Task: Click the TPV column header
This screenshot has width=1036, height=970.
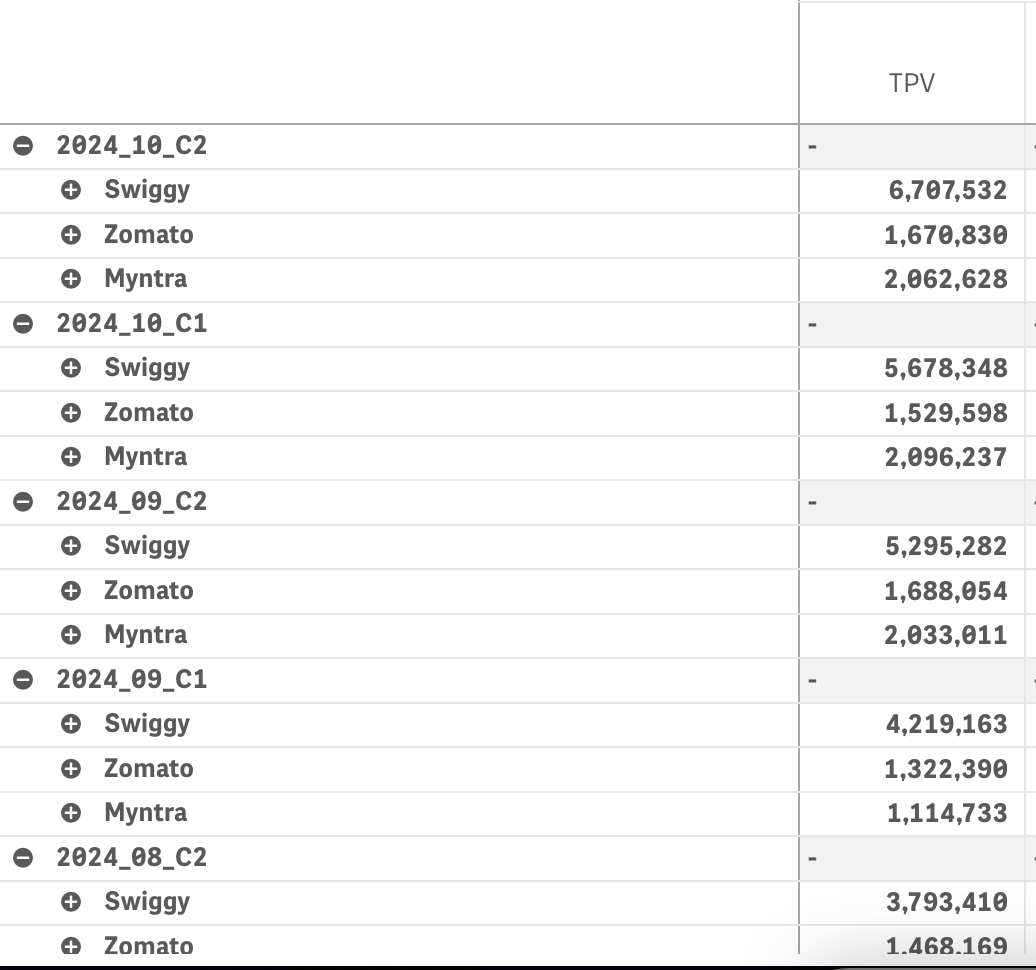Action: tap(912, 83)
